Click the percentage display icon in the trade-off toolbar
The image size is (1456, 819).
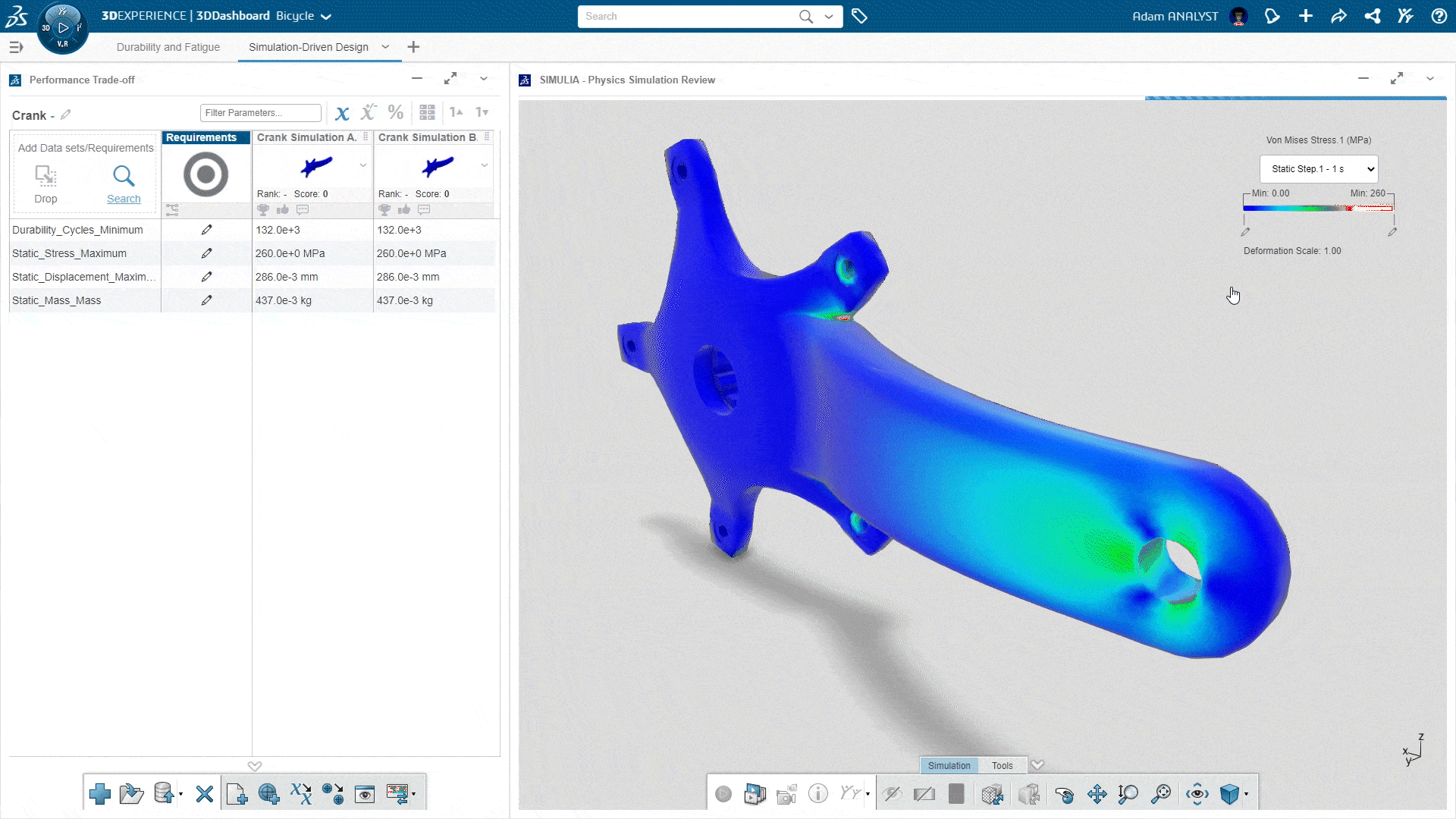pos(395,112)
